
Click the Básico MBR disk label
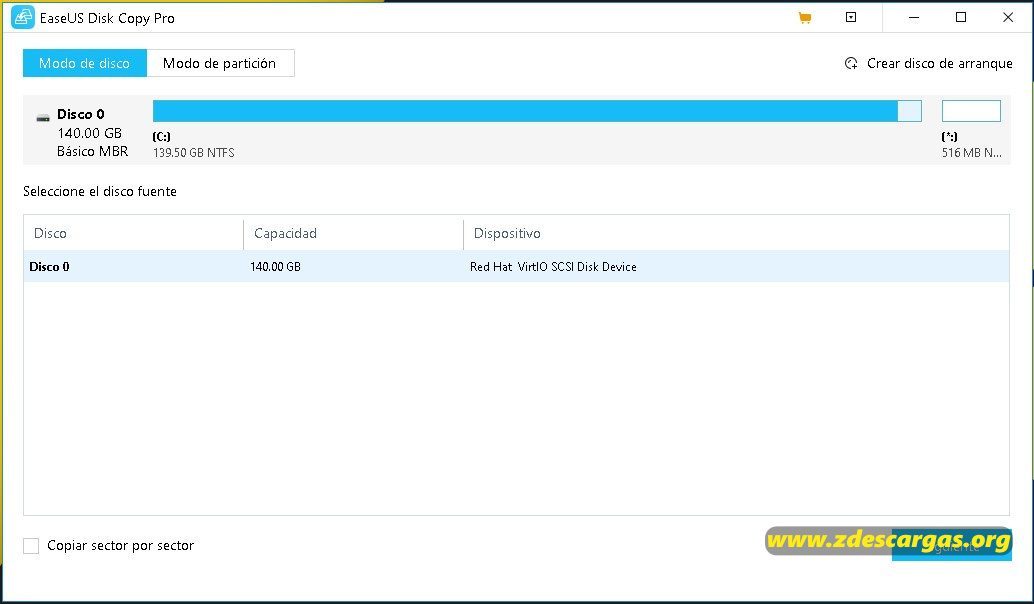tap(92, 151)
